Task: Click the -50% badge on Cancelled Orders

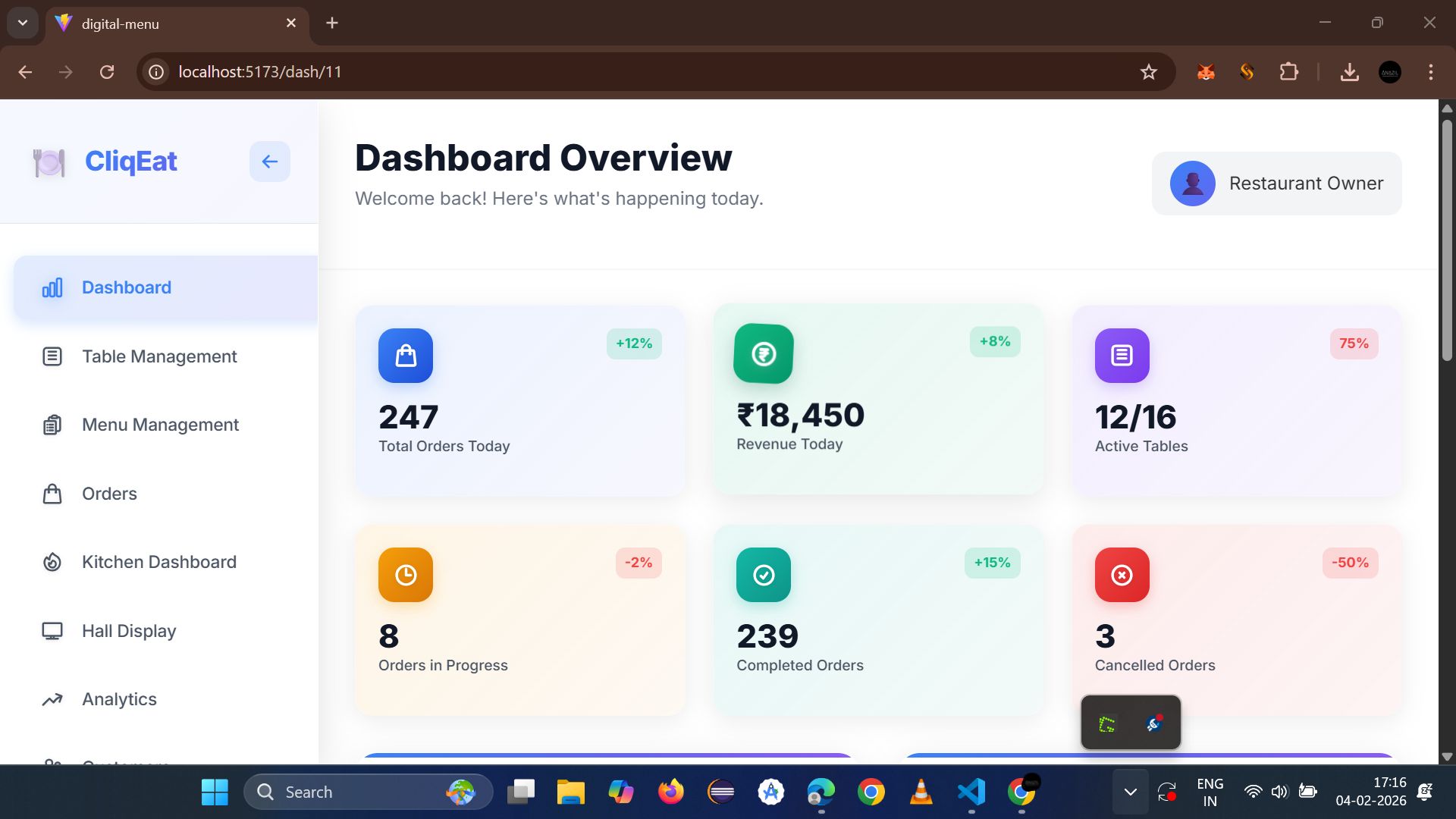Action: 1350,563
